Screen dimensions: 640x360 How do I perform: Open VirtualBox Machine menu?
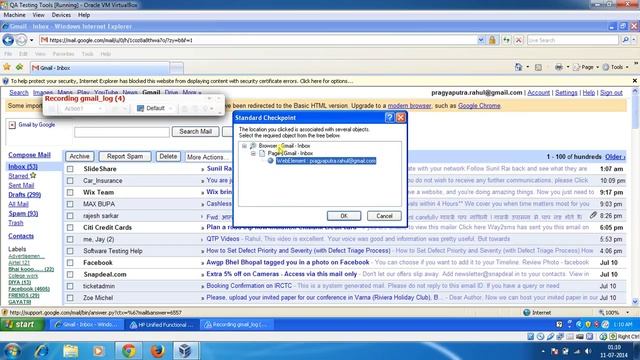14,15
